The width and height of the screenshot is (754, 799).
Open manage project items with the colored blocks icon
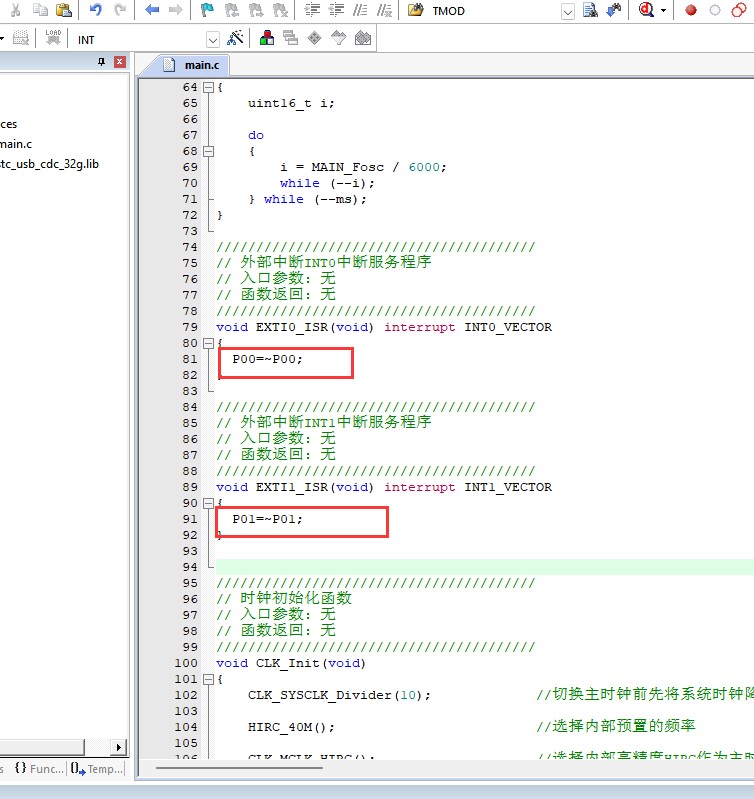coord(266,38)
